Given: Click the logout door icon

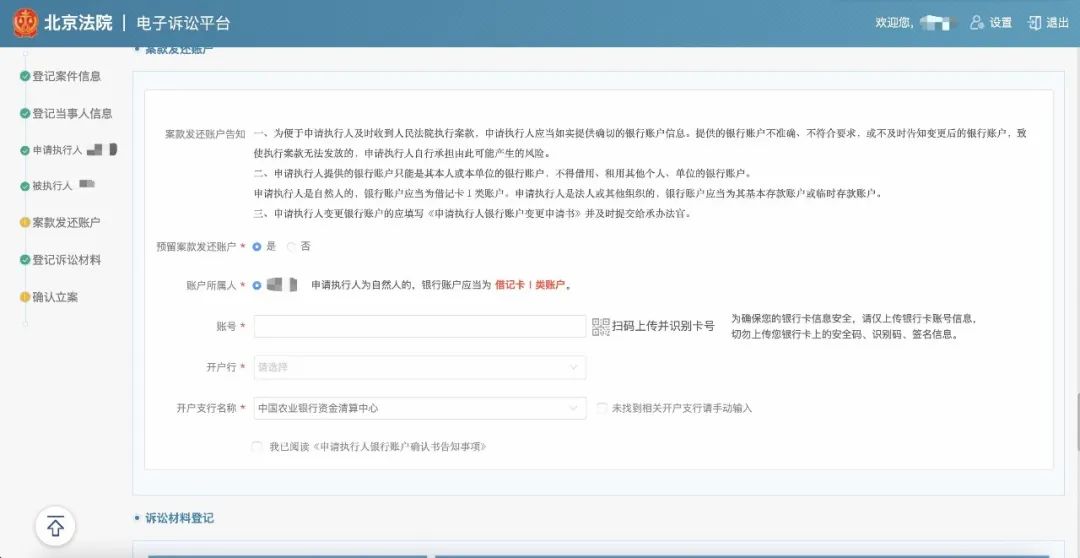Looking at the screenshot, I should click(x=1034, y=23).
